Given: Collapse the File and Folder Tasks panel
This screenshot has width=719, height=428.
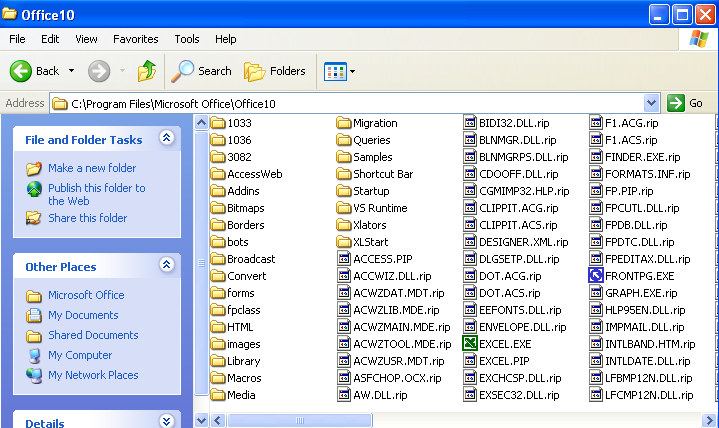Looking at the screenshot, I should click(x=166, y=138).
